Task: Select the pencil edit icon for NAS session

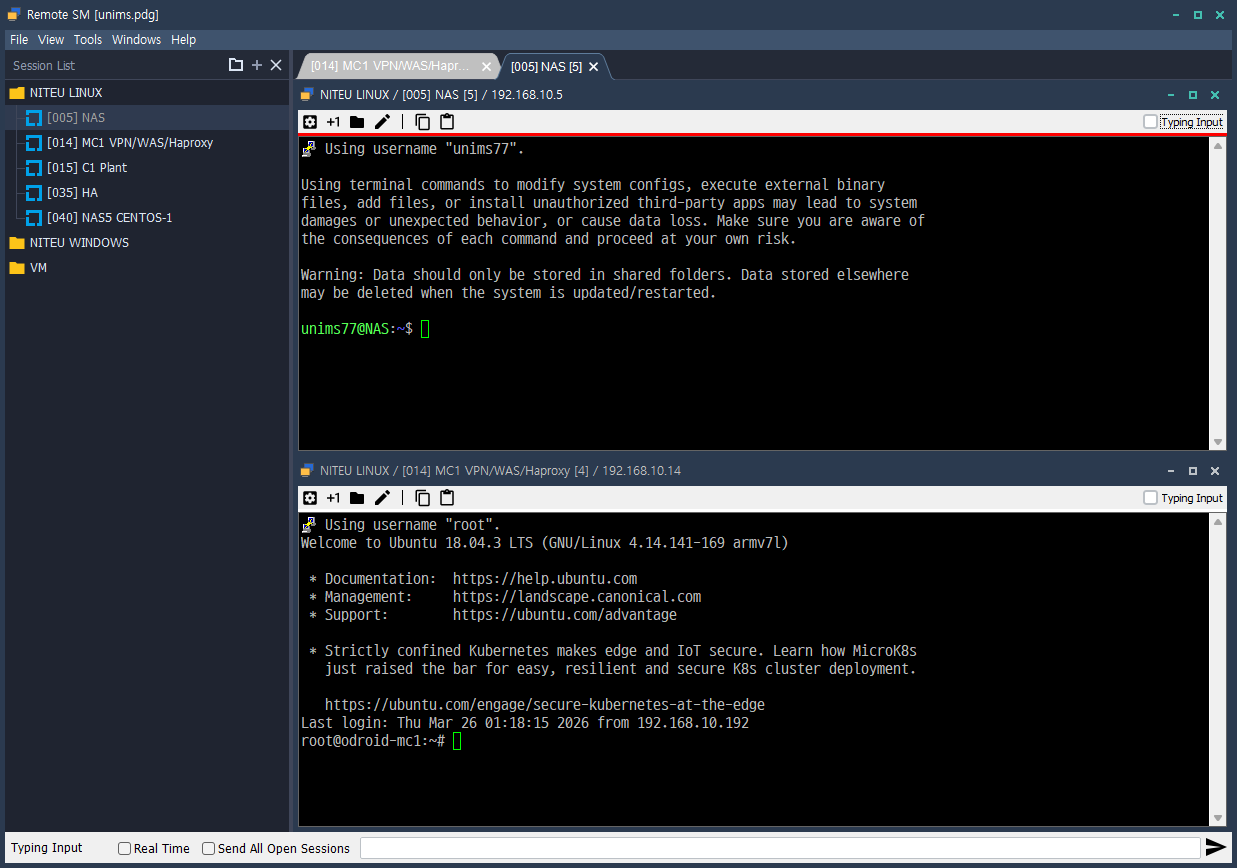Action: (381, 121)
